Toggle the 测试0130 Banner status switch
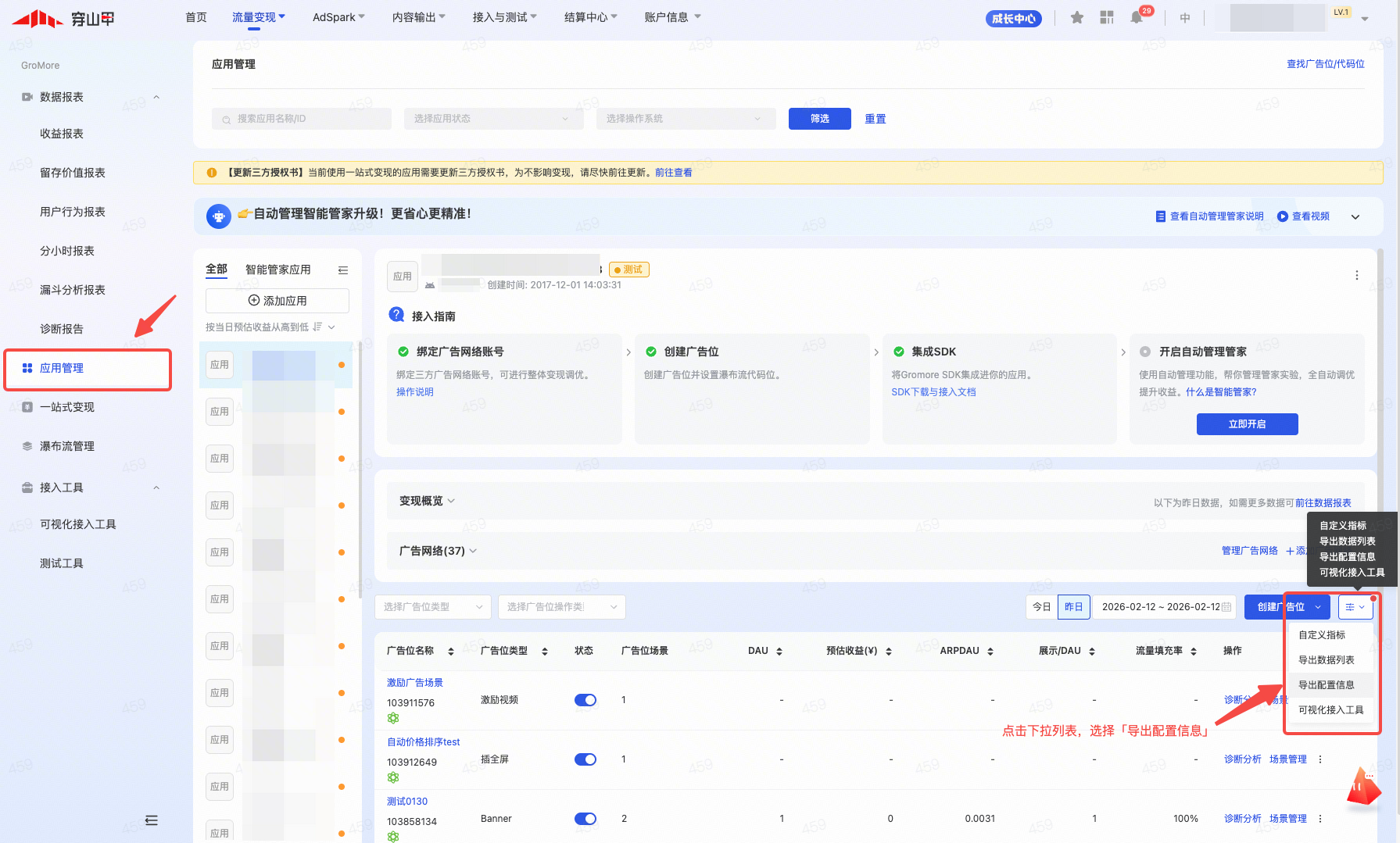 585,819
